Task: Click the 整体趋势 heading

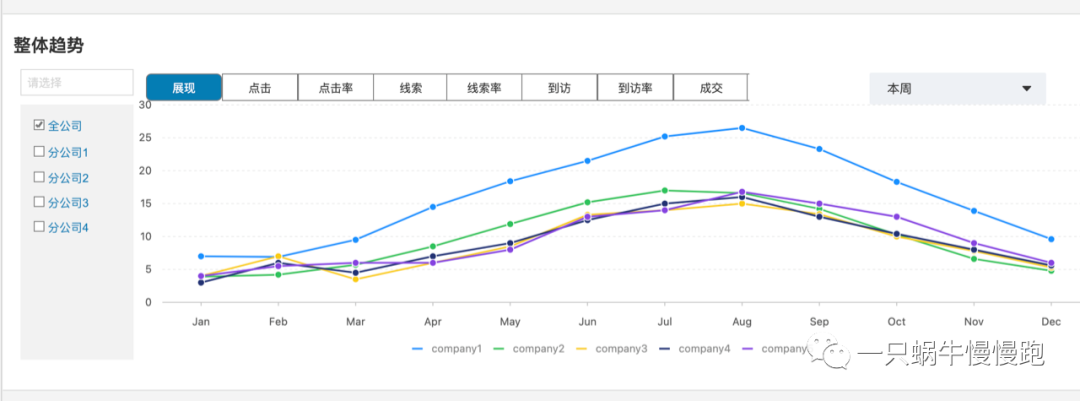Action: tap(49, 47)
